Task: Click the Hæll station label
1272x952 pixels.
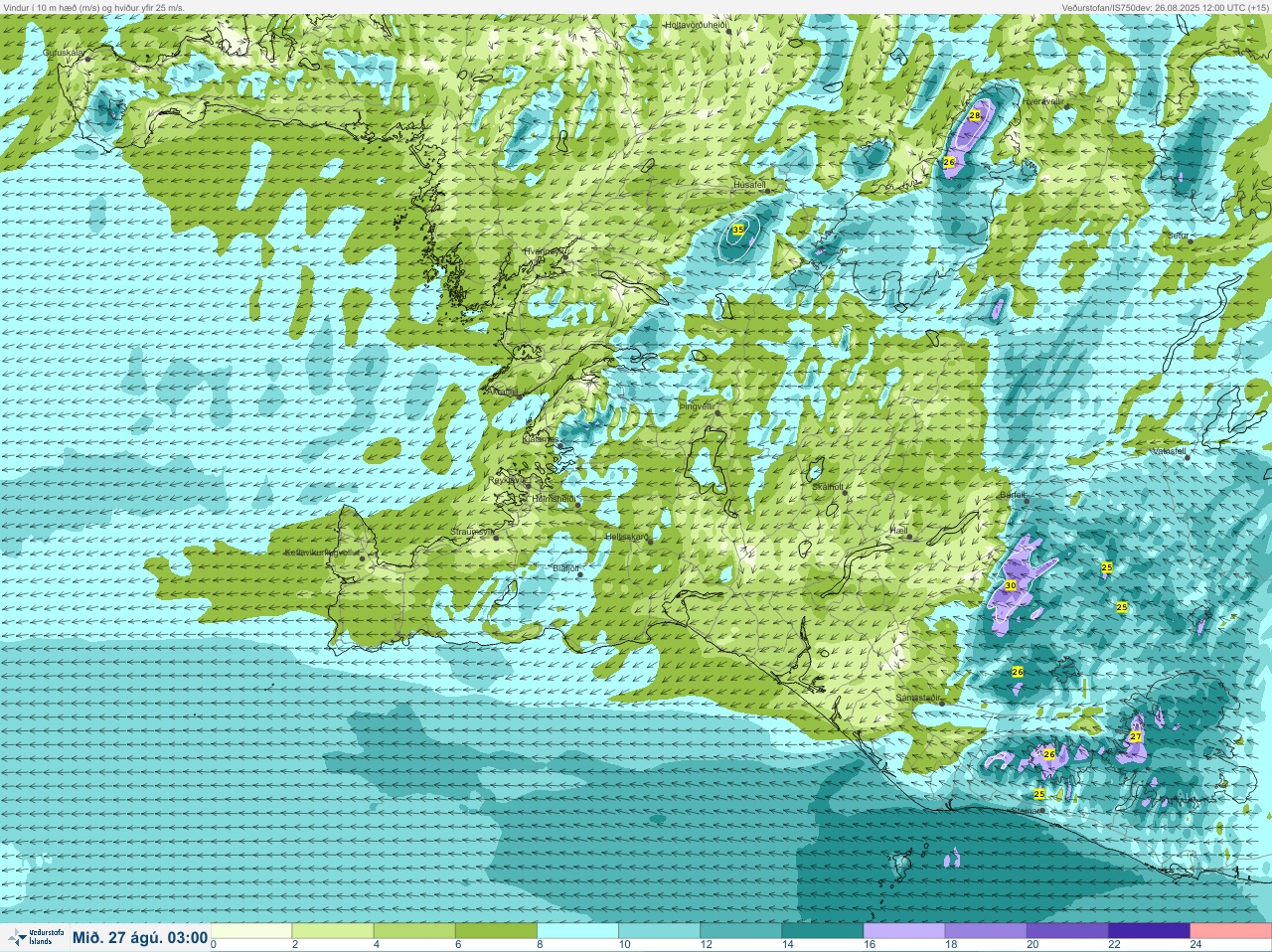Action: (898, 531)
